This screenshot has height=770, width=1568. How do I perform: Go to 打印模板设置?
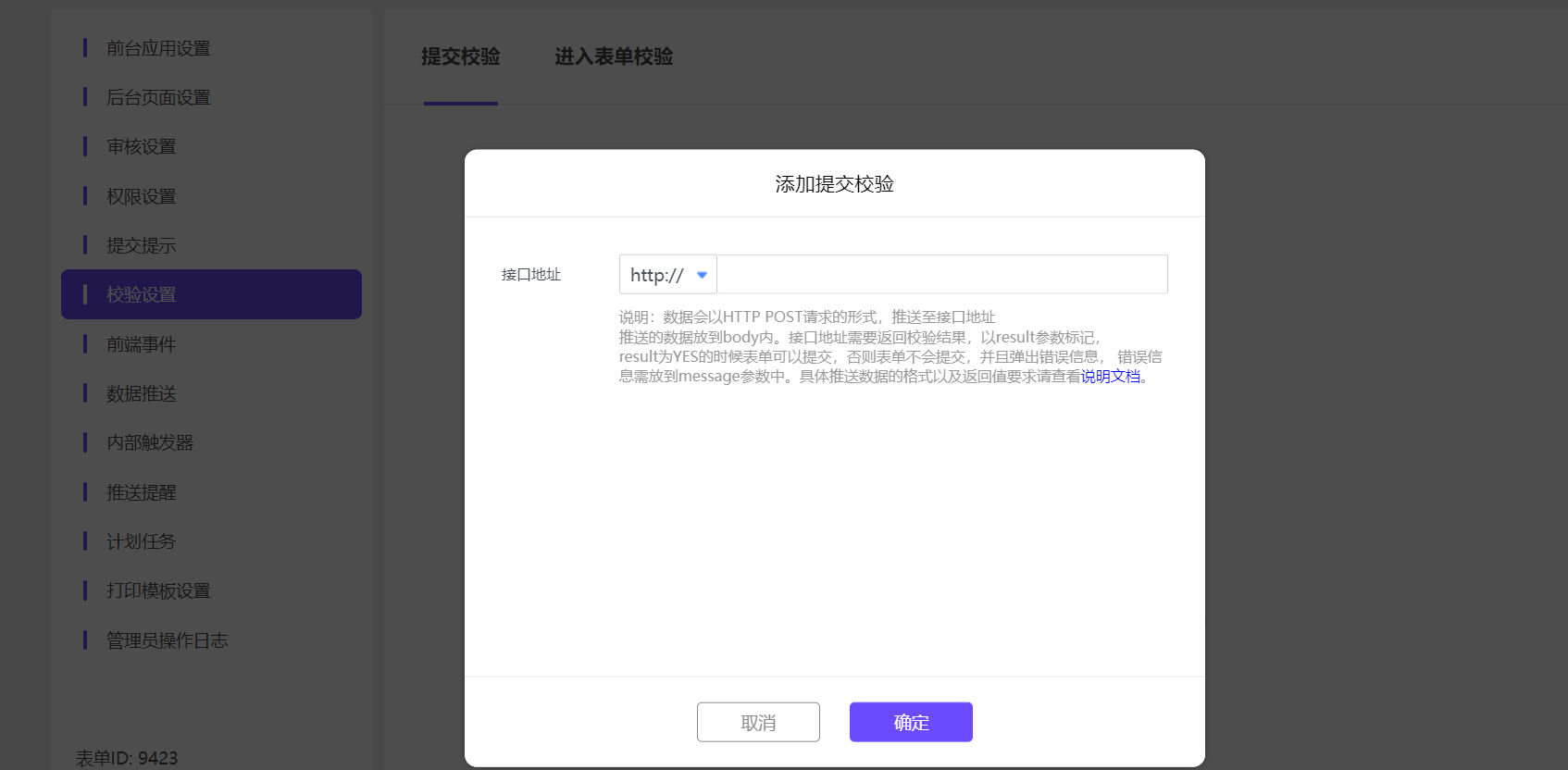click(158, 590)
